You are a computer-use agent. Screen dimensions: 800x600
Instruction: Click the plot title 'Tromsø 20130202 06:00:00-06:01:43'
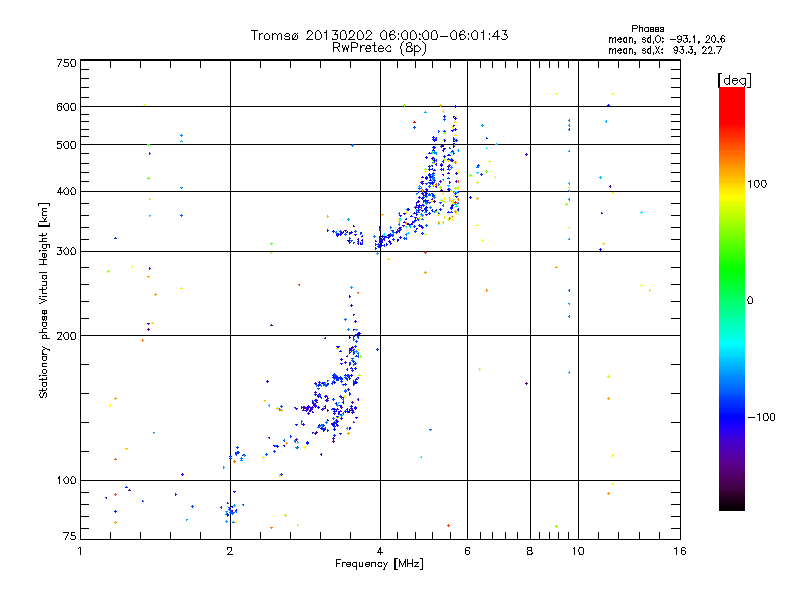tap(379, 35)
